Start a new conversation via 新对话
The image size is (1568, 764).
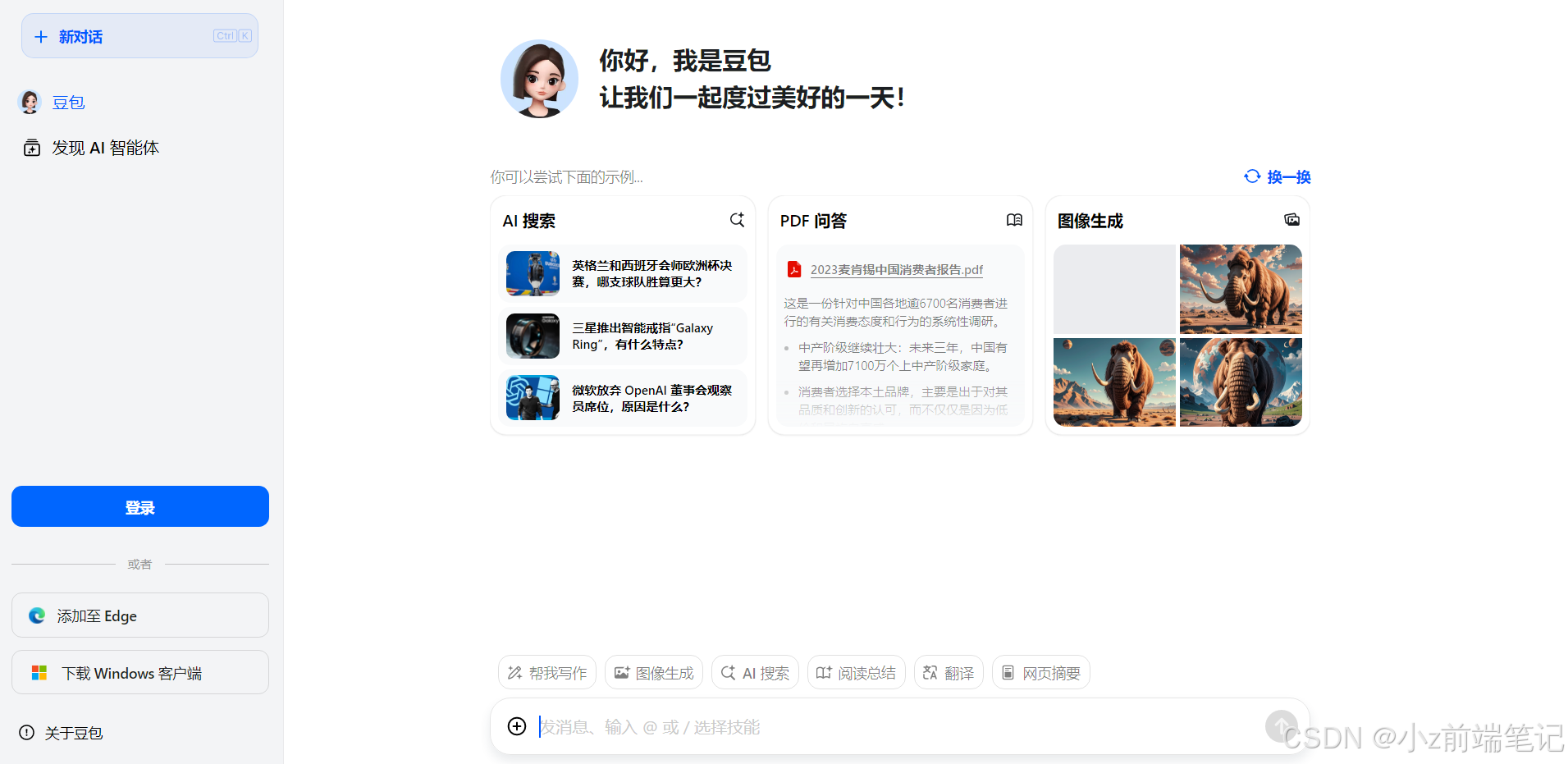(x=139, y=36)
